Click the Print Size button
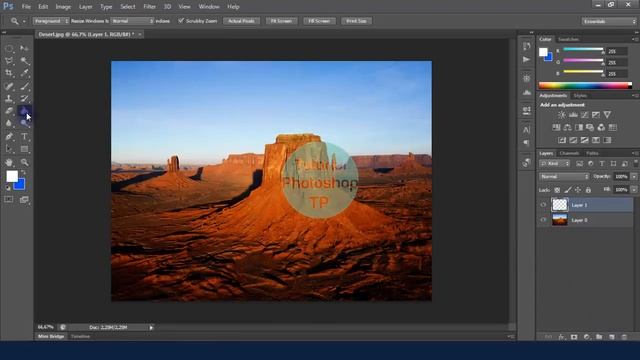Screen dimensions: 640x360 click(356, 21)
